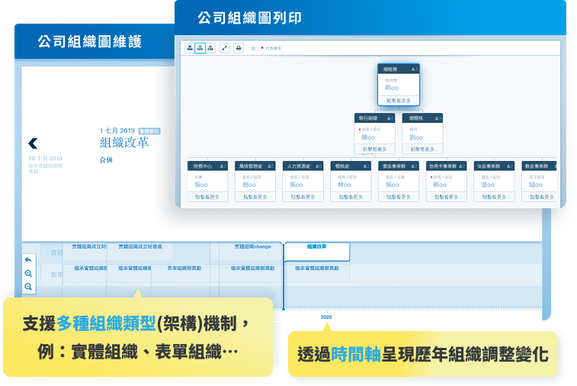Click the headcount icon on the 信用卡事業群 card
Image resolution: width=577 pixels, height=386 pixels.
[x=462, y=166]
